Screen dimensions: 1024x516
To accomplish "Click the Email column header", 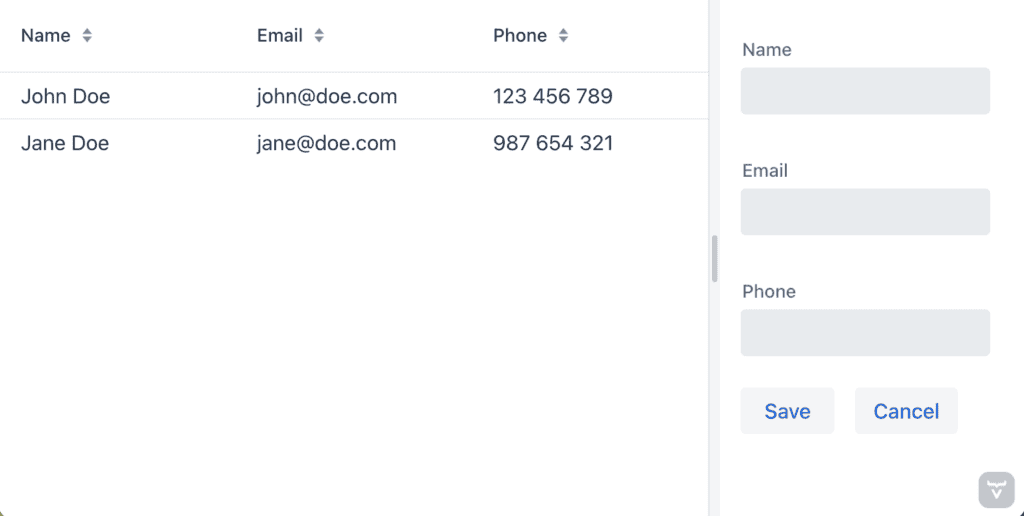I will tap(280, 36).
